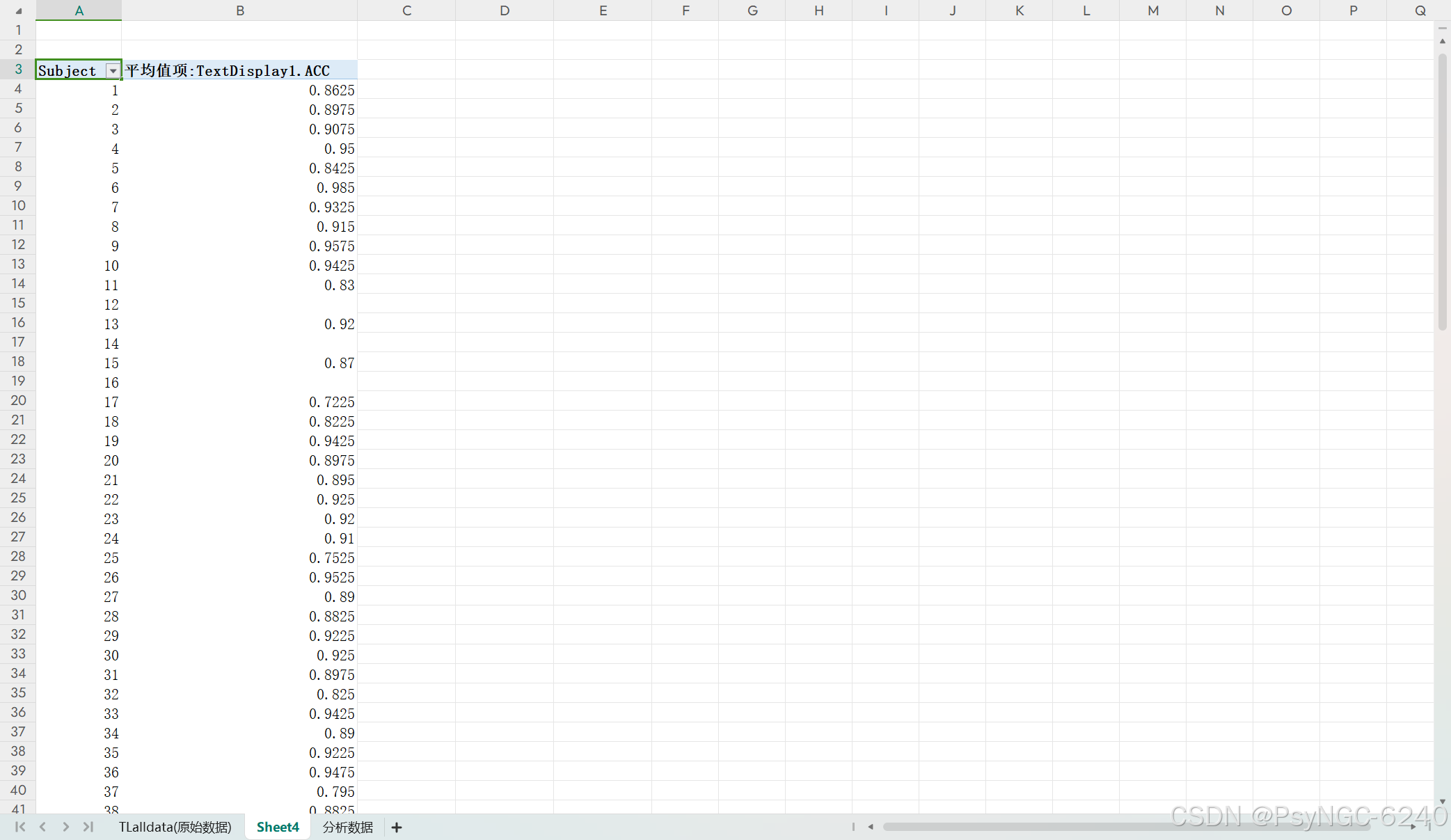Click the vertical scrollbar up arrow
The width and height of the screenshot is (1451, 840).
(1443, 42)
